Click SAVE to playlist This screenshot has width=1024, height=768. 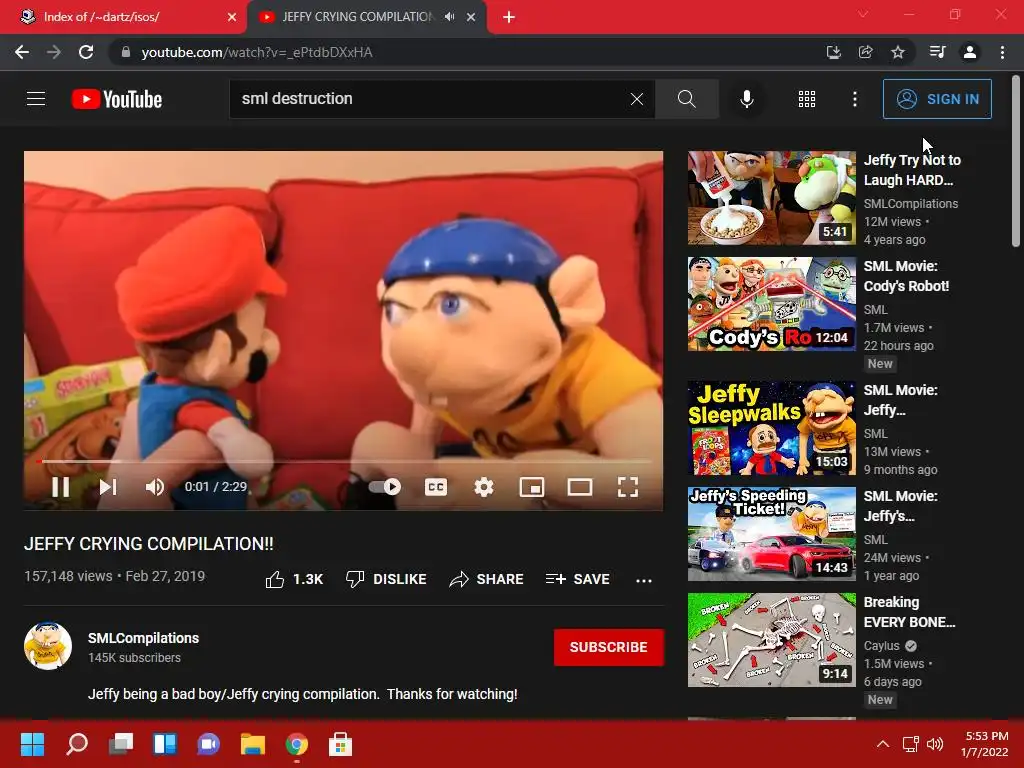click(x=577, y=579)
